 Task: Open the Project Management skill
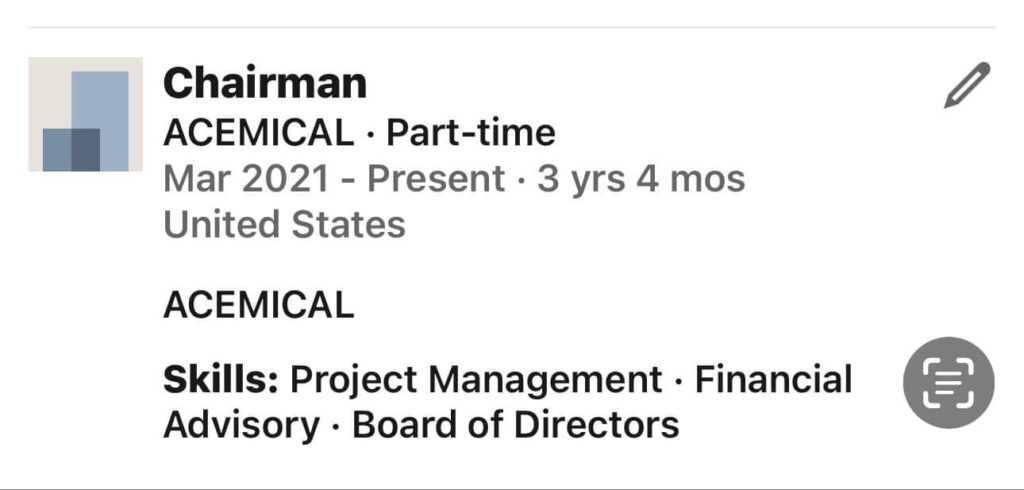476,380
